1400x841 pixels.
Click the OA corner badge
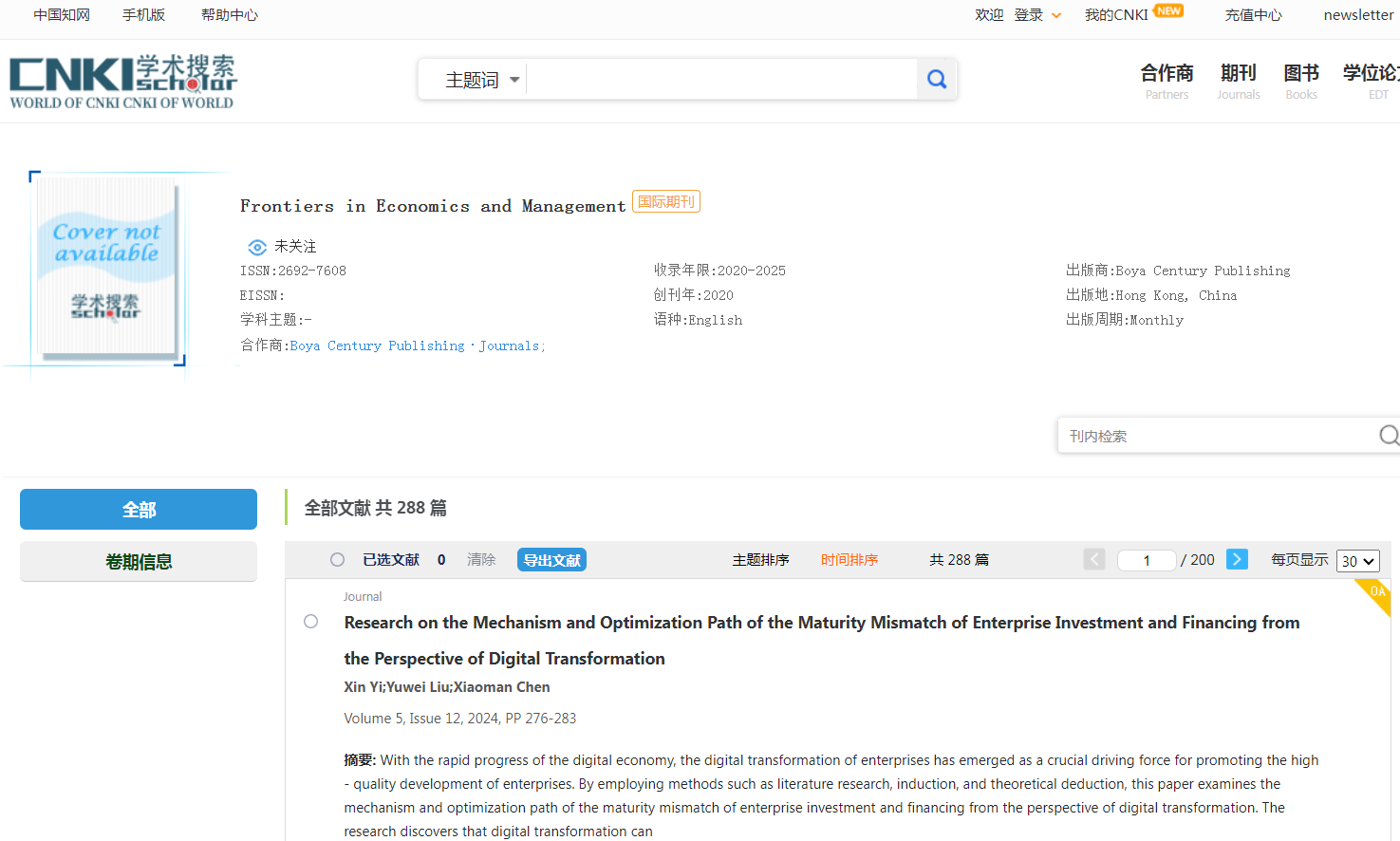[x=1376, y=594]
